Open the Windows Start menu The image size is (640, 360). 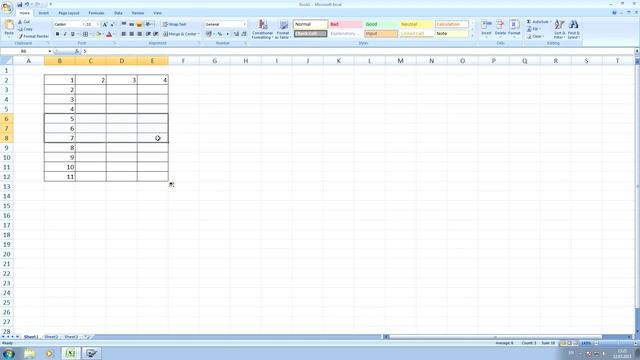9,353
